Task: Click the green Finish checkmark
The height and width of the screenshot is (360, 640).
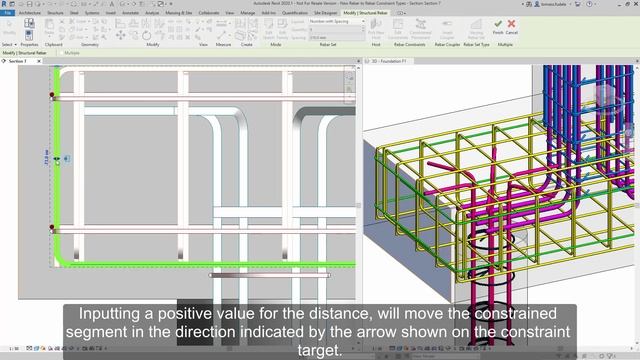Action: [498, 24]
